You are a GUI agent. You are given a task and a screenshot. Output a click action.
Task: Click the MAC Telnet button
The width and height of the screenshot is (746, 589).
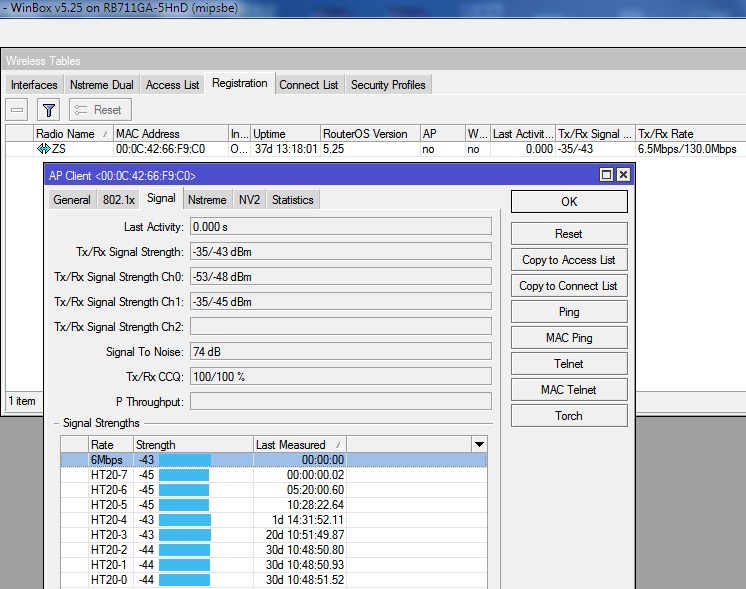pyautogui.click(x=569, y=390)
